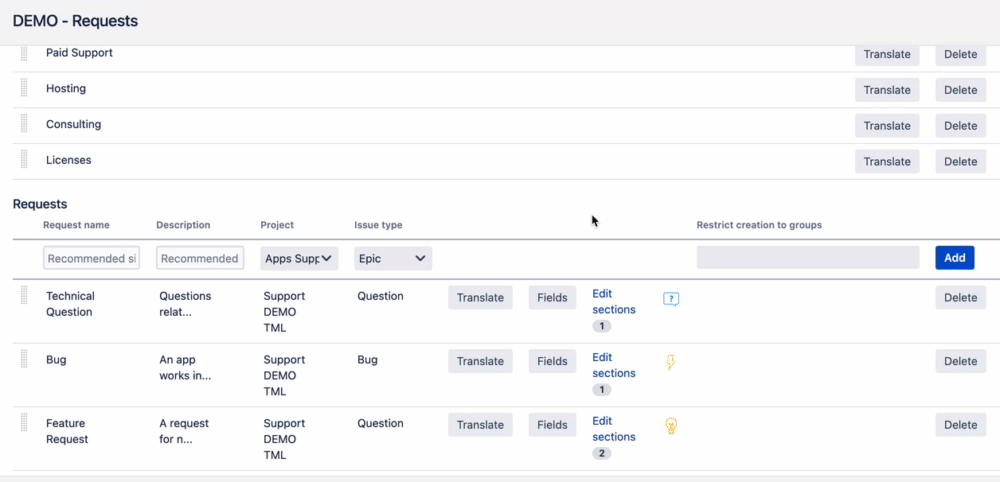Image resolution: width=1000 pixels, height=482 pixels.
Task: Click the question mark icon for Technical Question
Action: 671,299
